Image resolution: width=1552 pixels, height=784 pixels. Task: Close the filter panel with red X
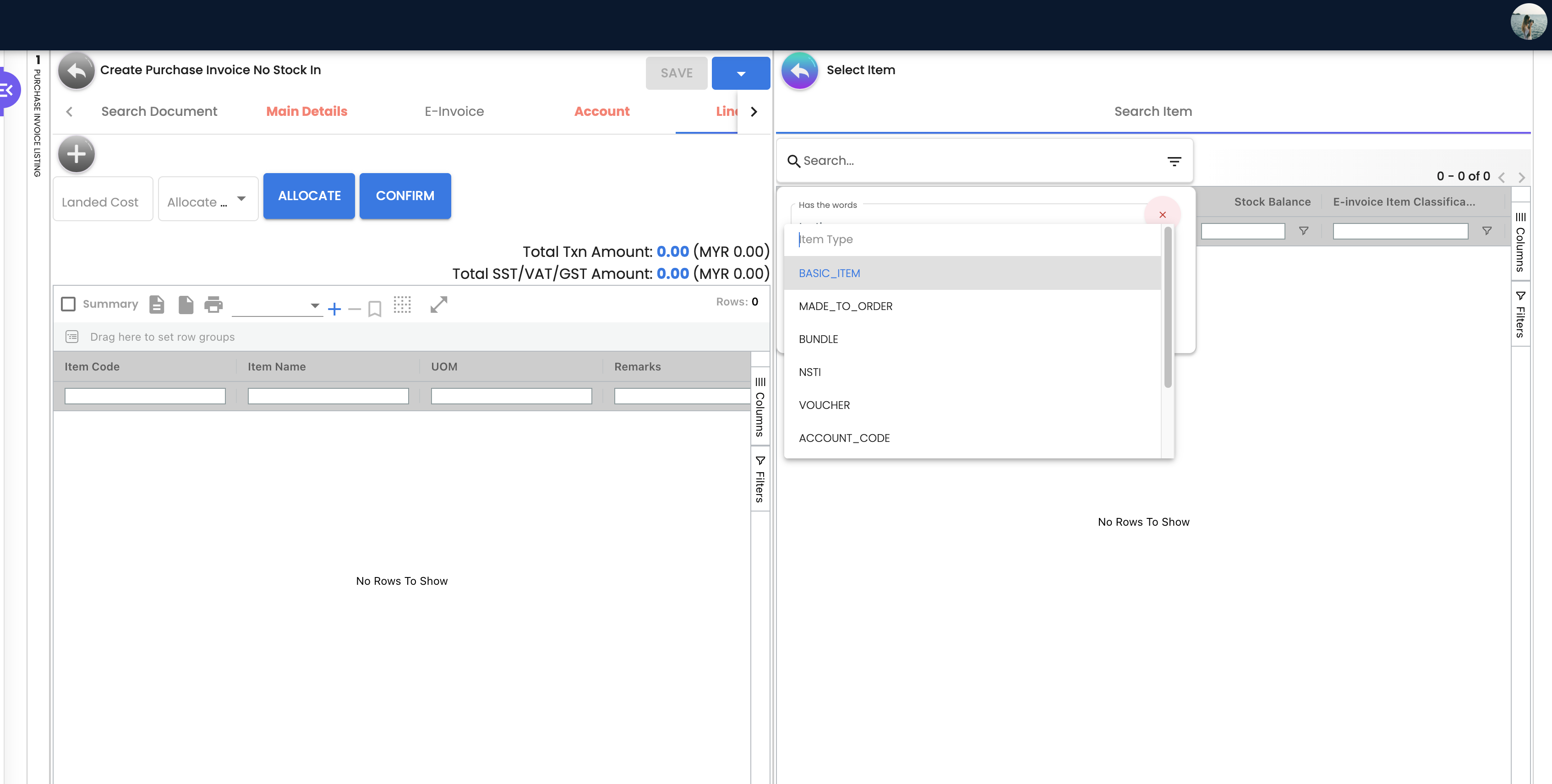click(1162, 214)
